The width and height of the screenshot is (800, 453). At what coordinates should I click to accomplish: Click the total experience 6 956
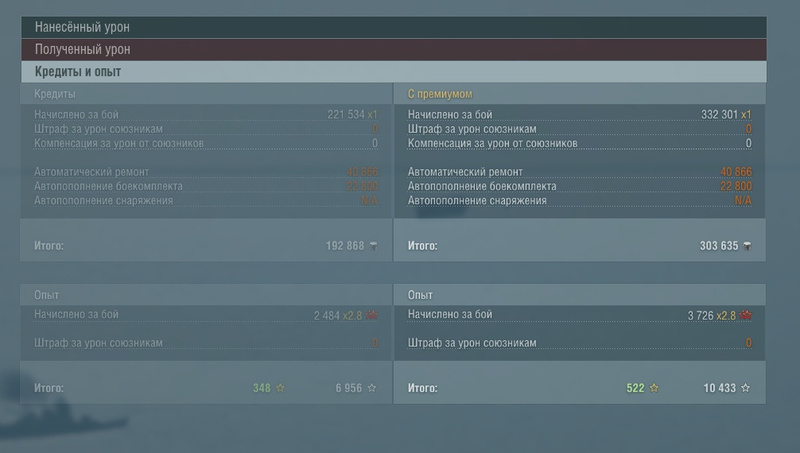[x=348, y=388]
